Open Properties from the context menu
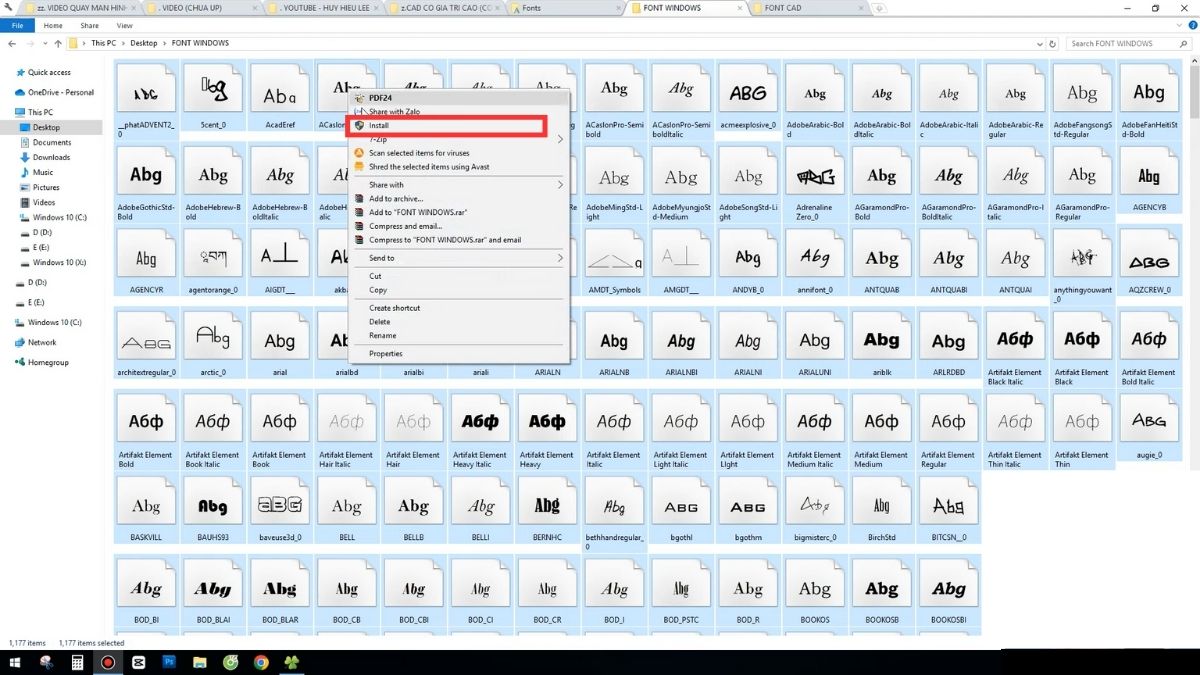The width and height of the screenshot is (1200, 675). click(x=458, y=354)
